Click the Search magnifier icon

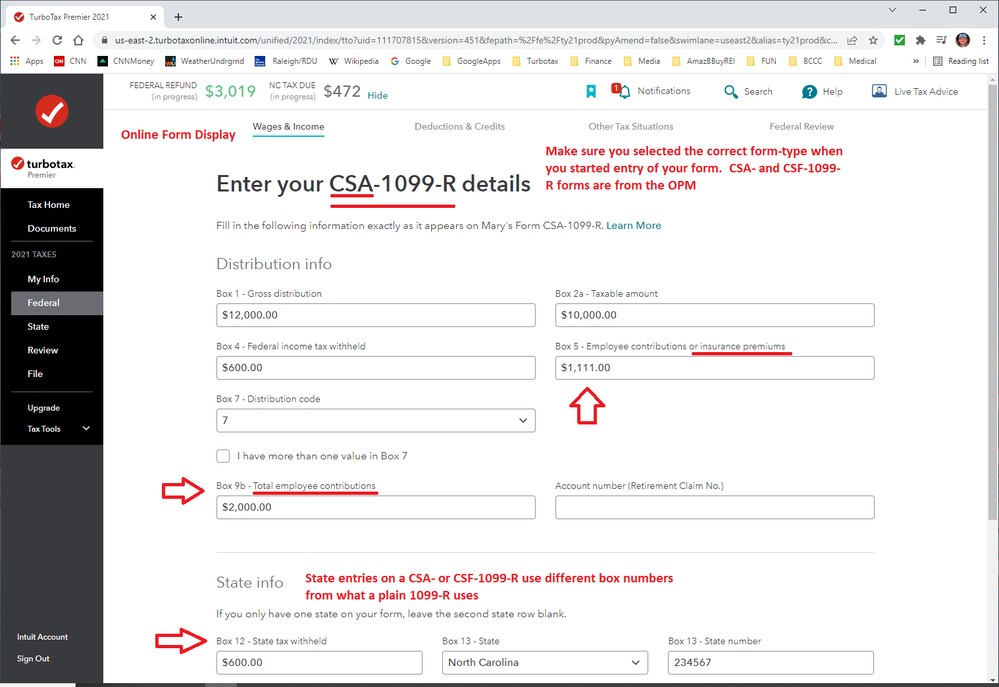point(731,92)
